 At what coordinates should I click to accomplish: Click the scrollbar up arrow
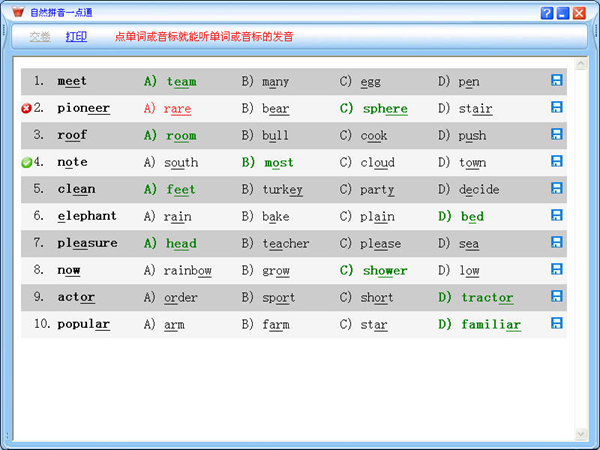pos(581,63)
